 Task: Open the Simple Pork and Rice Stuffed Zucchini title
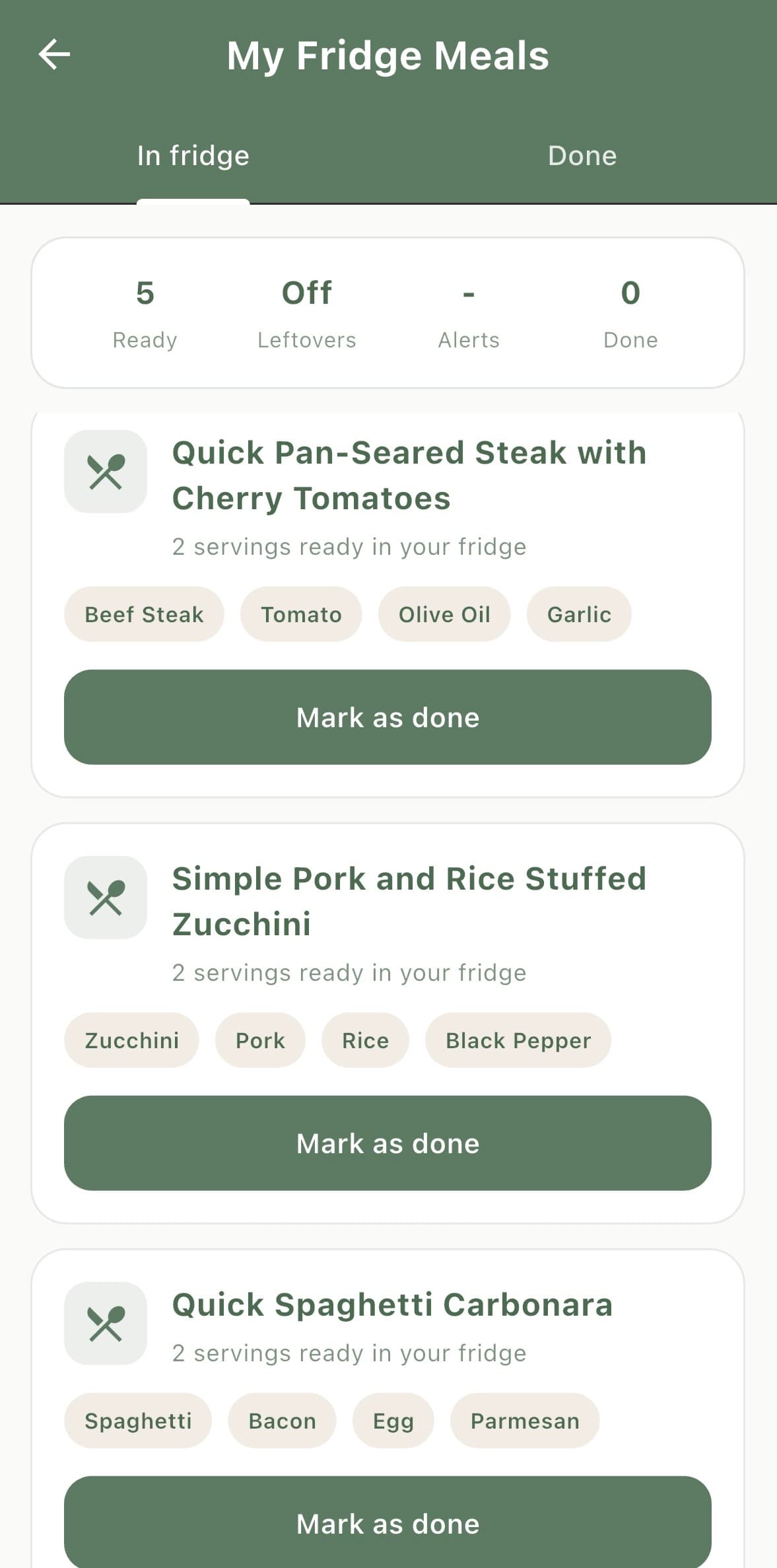pos(409,901)
